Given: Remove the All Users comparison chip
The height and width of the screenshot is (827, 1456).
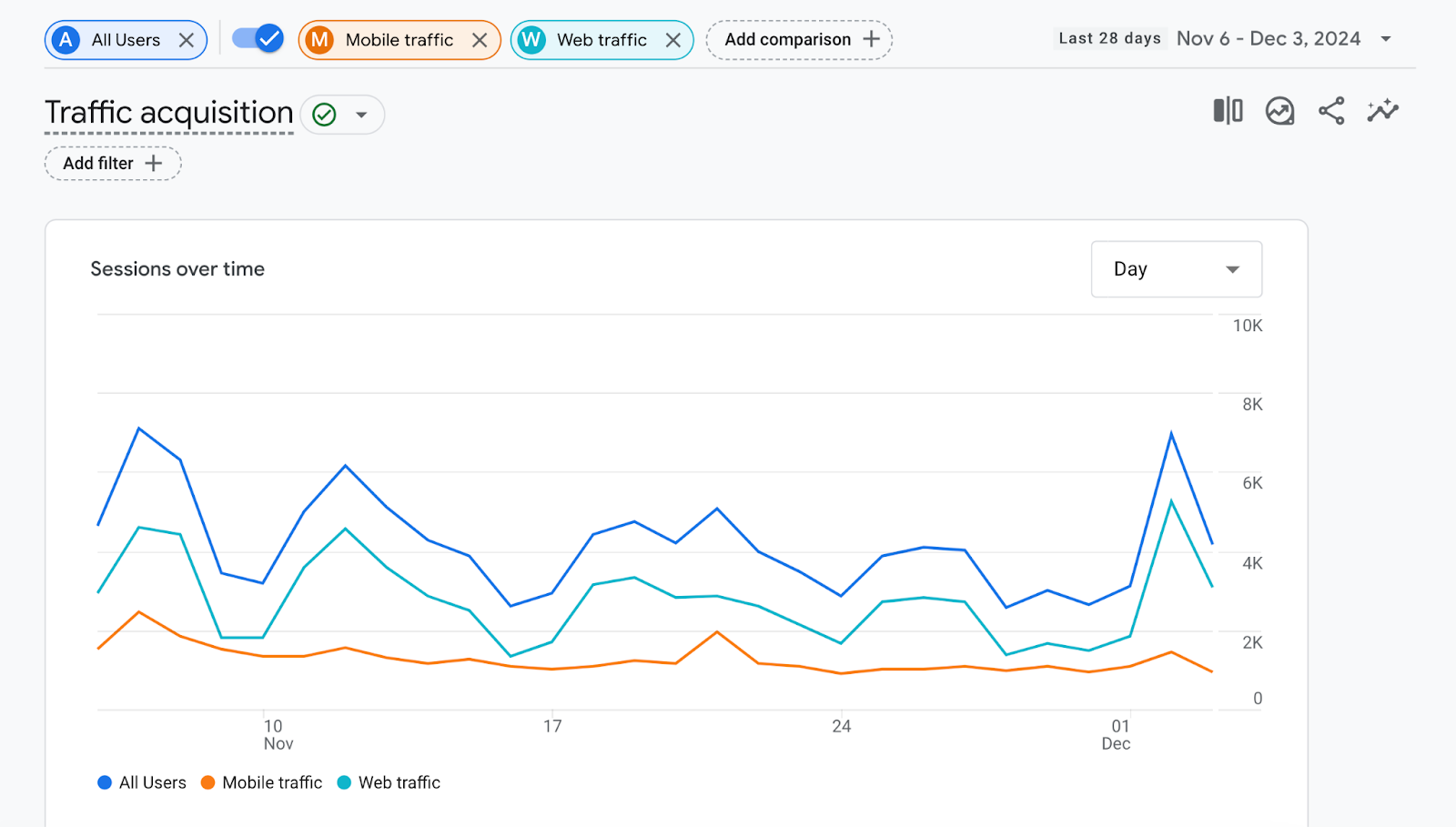Looking at the screenshot, I should (x=187, y=39).
